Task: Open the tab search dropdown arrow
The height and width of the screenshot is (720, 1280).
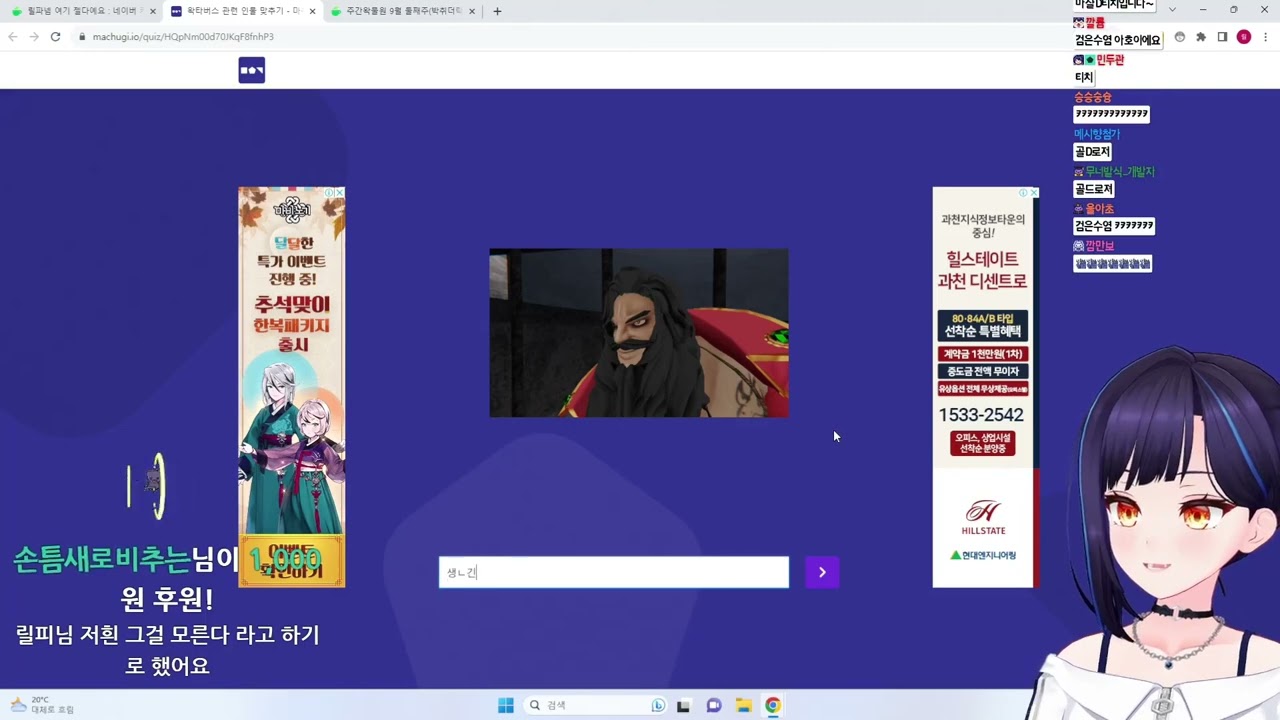Action: point(1172,10)
